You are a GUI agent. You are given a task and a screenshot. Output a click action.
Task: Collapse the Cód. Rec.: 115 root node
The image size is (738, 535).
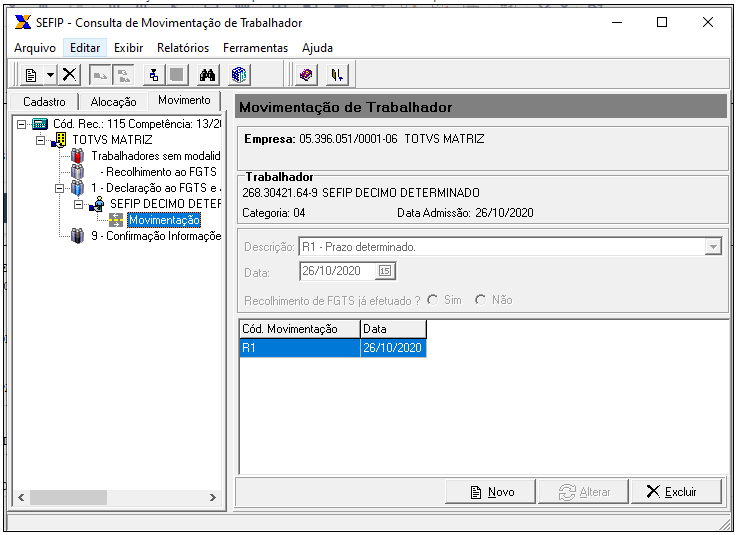tap(21, 124)
